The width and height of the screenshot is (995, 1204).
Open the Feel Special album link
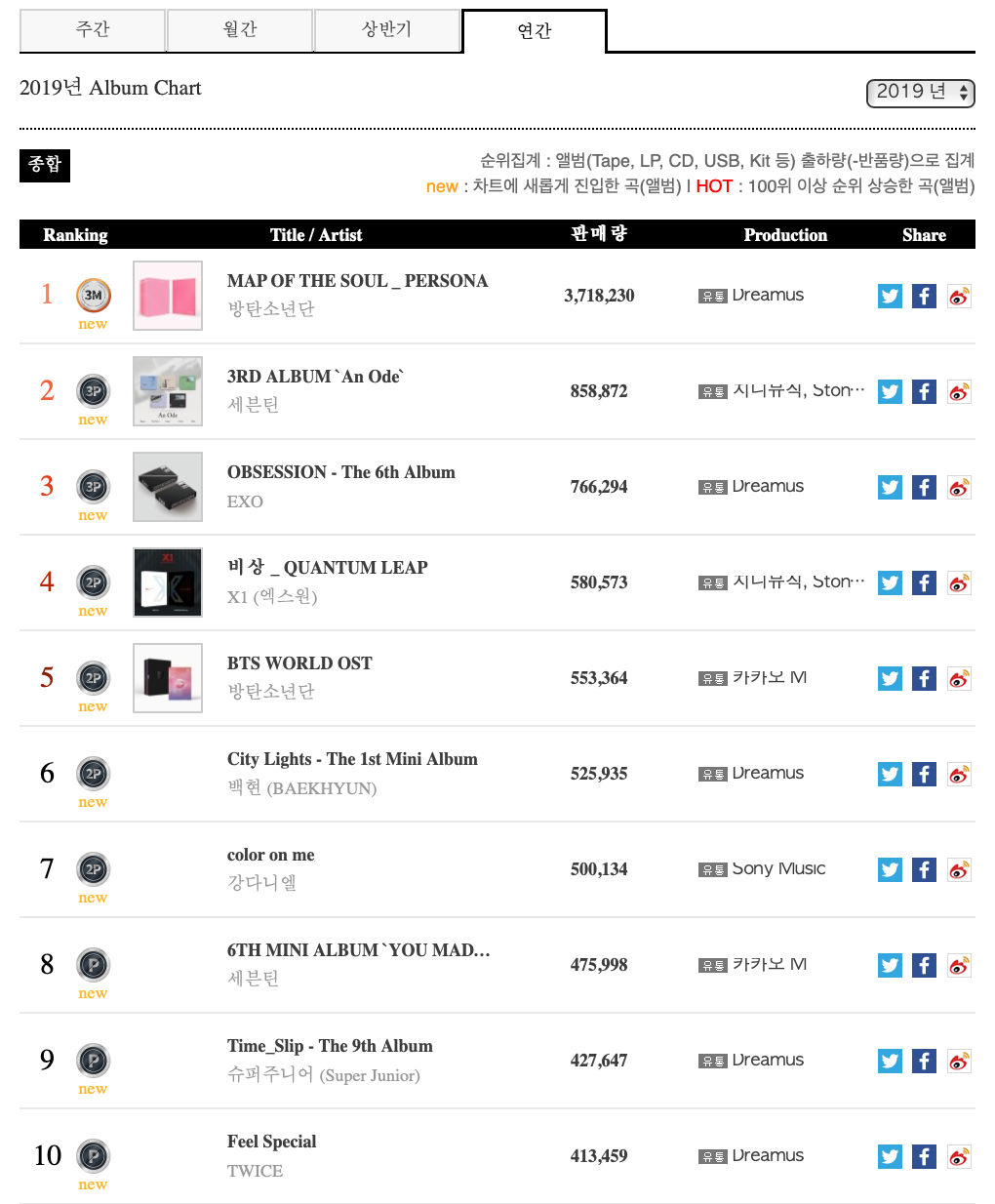(x=271, y=1142)
